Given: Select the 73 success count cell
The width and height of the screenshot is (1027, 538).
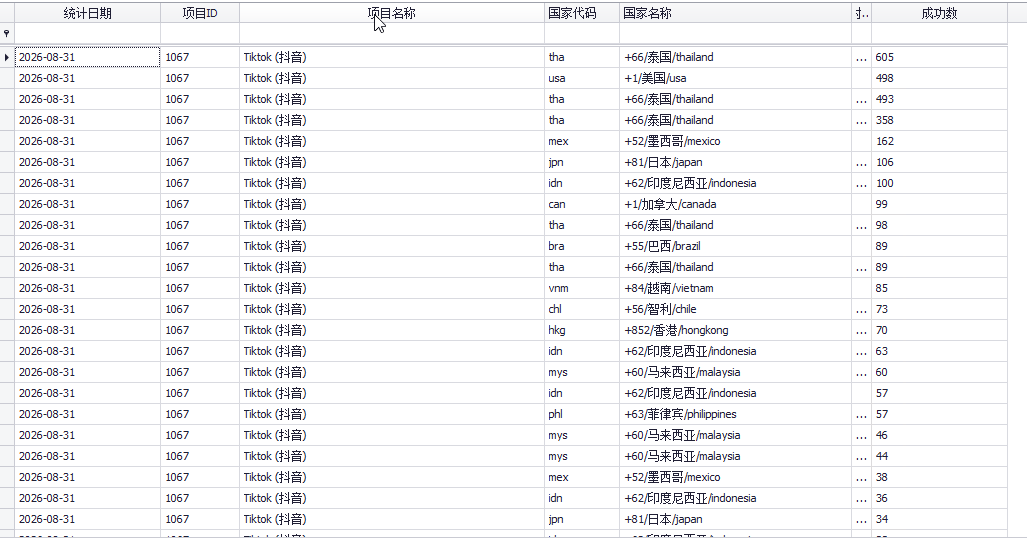Looking at the screenshot, I should (939, 309).
